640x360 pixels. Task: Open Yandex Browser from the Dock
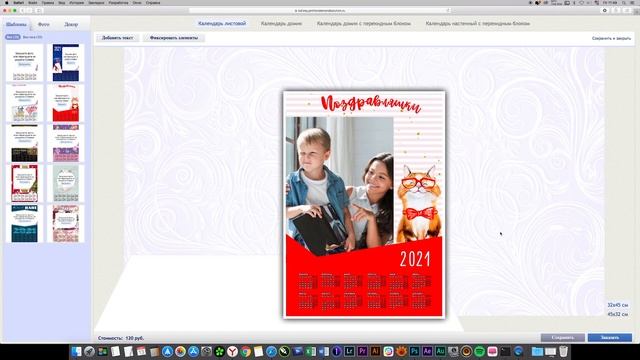(232, 351)
